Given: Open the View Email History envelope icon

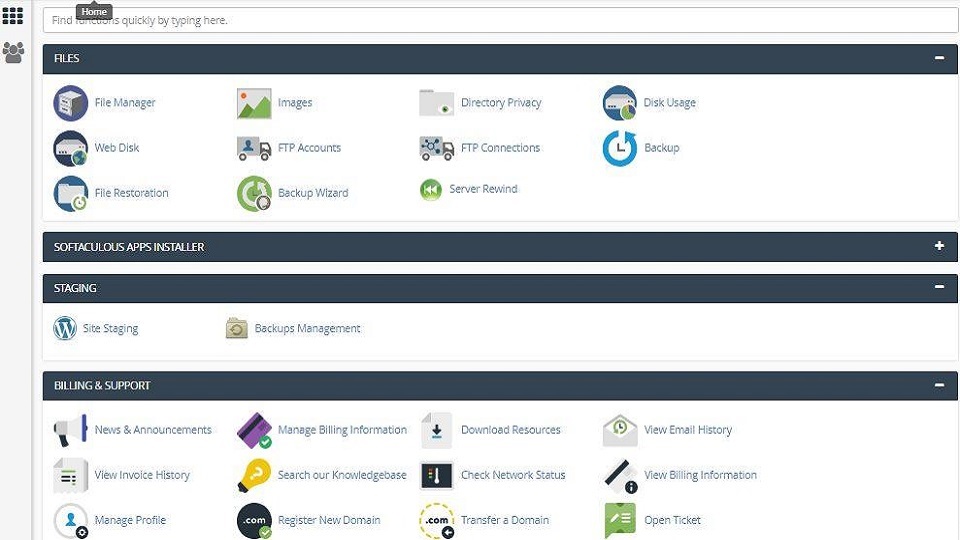Looking at the screenshot, I should (620, 430).
